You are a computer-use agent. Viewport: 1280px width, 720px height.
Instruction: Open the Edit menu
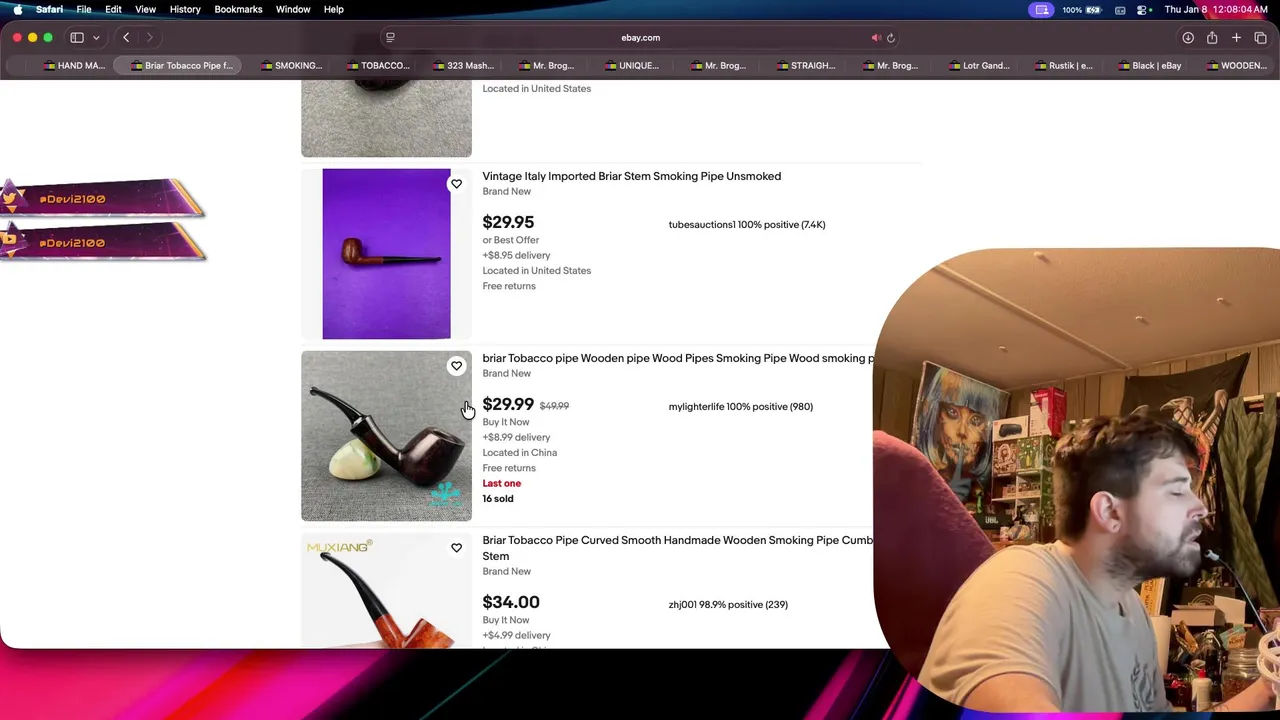click(x=113, y=10)
